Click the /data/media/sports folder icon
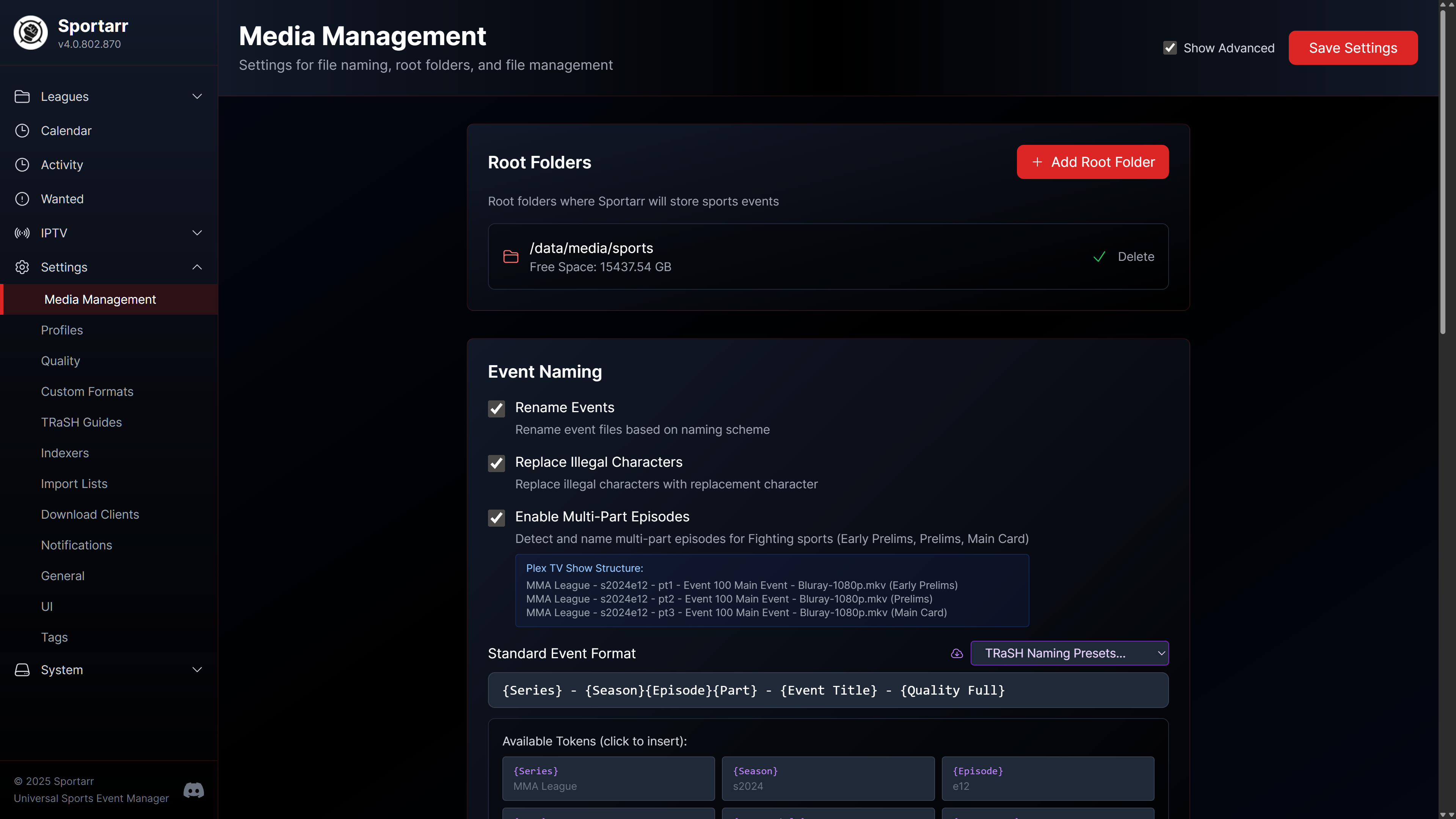This screenshot has width=1456, height=819. click(x=511, y=257)
